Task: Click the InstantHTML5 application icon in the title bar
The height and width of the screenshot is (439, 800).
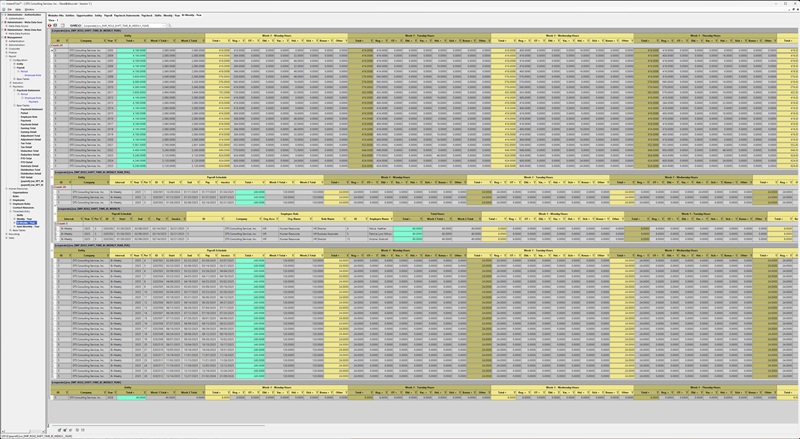Action: click(x=3, y=3)
